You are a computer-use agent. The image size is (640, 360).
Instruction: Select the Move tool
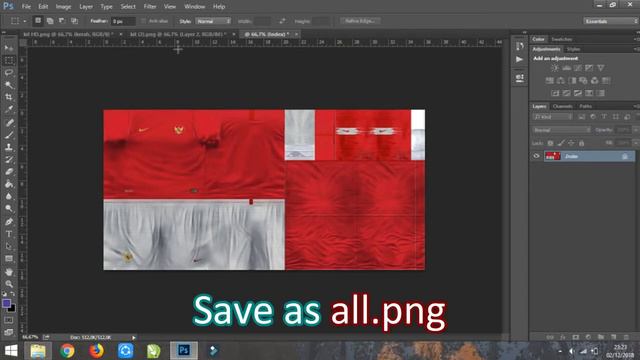[x=9, y=48]
